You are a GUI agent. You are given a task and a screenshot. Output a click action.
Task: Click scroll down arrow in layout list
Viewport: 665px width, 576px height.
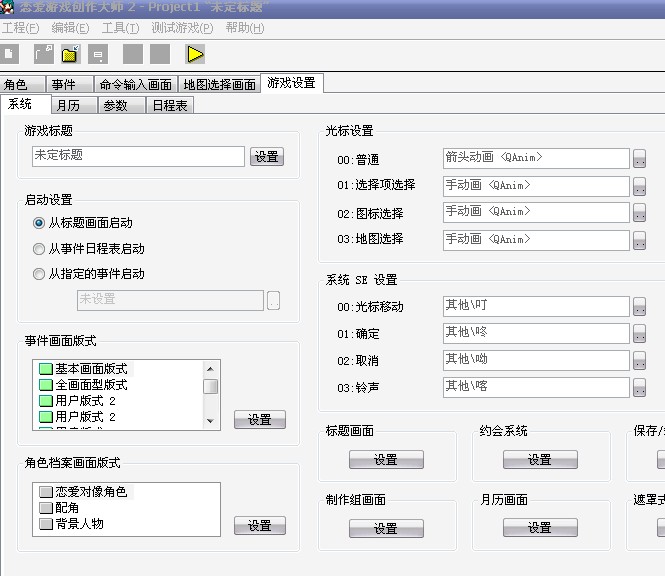[210, 421]
